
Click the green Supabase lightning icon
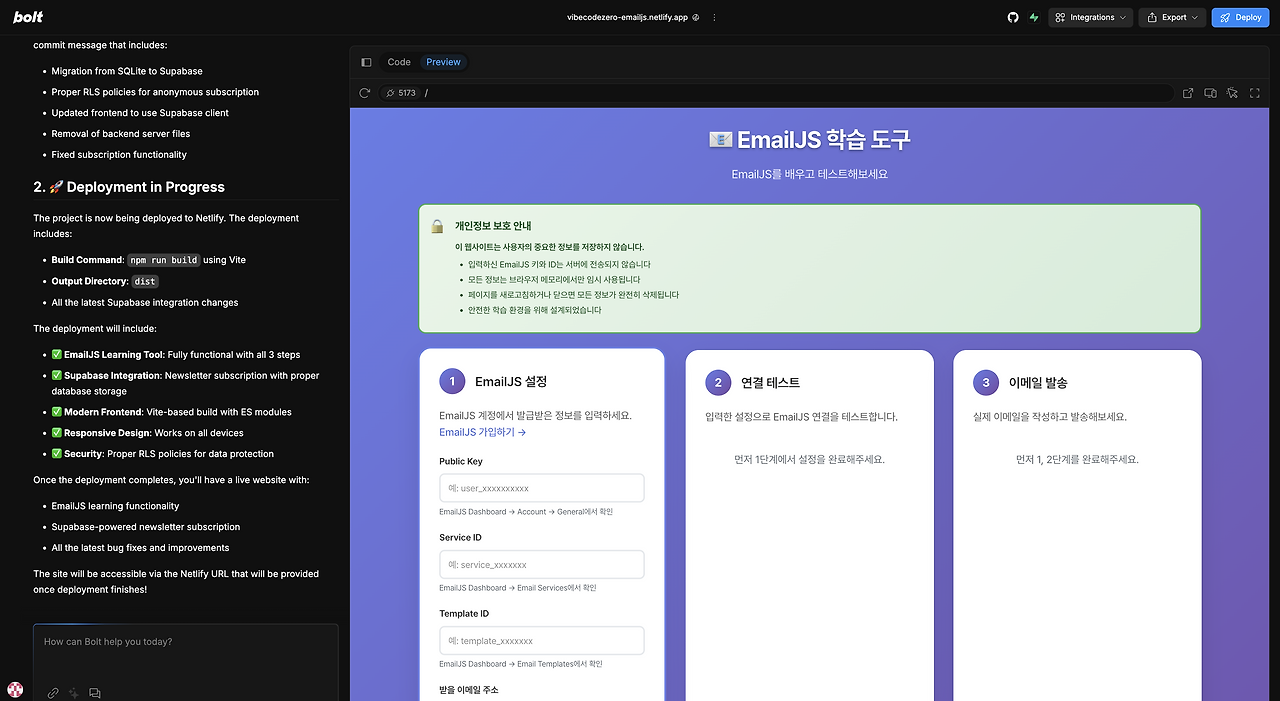pos(1034,17)
